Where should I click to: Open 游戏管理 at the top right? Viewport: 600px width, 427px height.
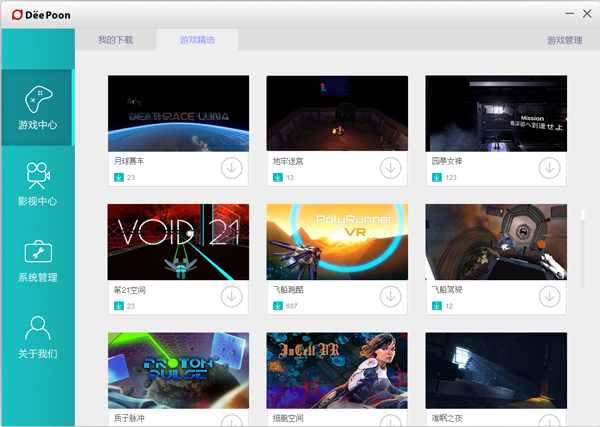click(x=564, y=40)
